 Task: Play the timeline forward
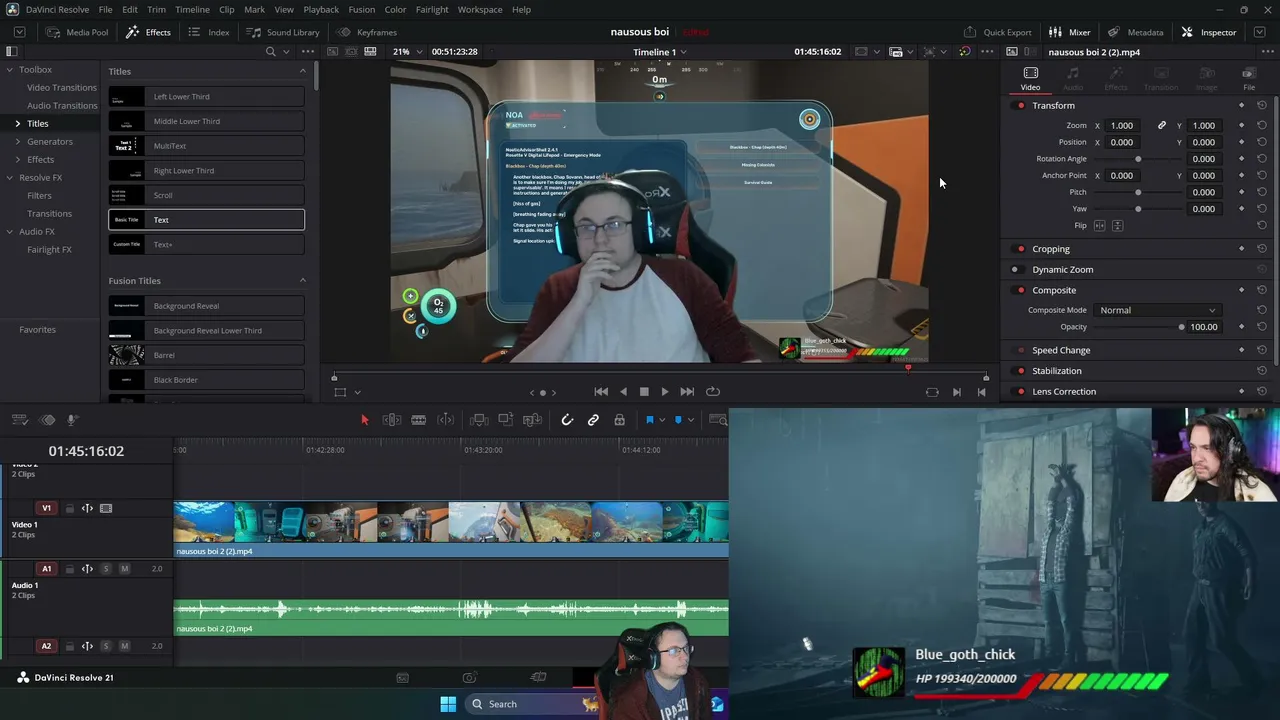[665, 392]
